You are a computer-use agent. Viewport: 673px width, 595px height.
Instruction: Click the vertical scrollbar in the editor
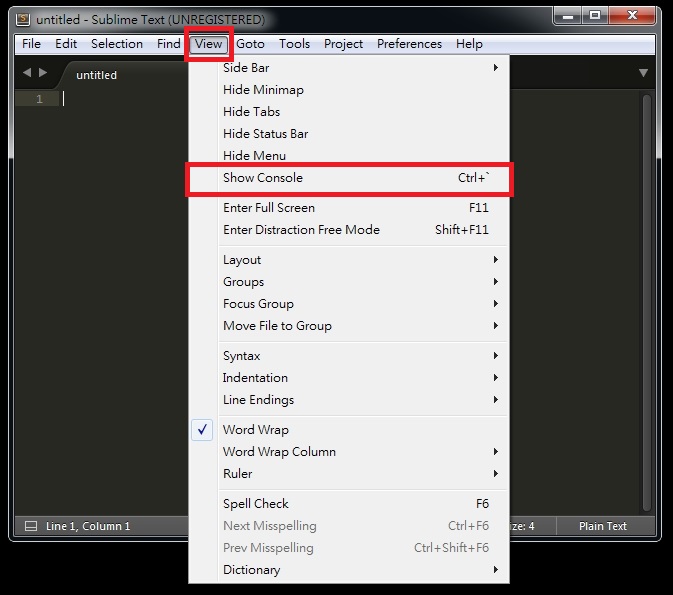[647, 300]
